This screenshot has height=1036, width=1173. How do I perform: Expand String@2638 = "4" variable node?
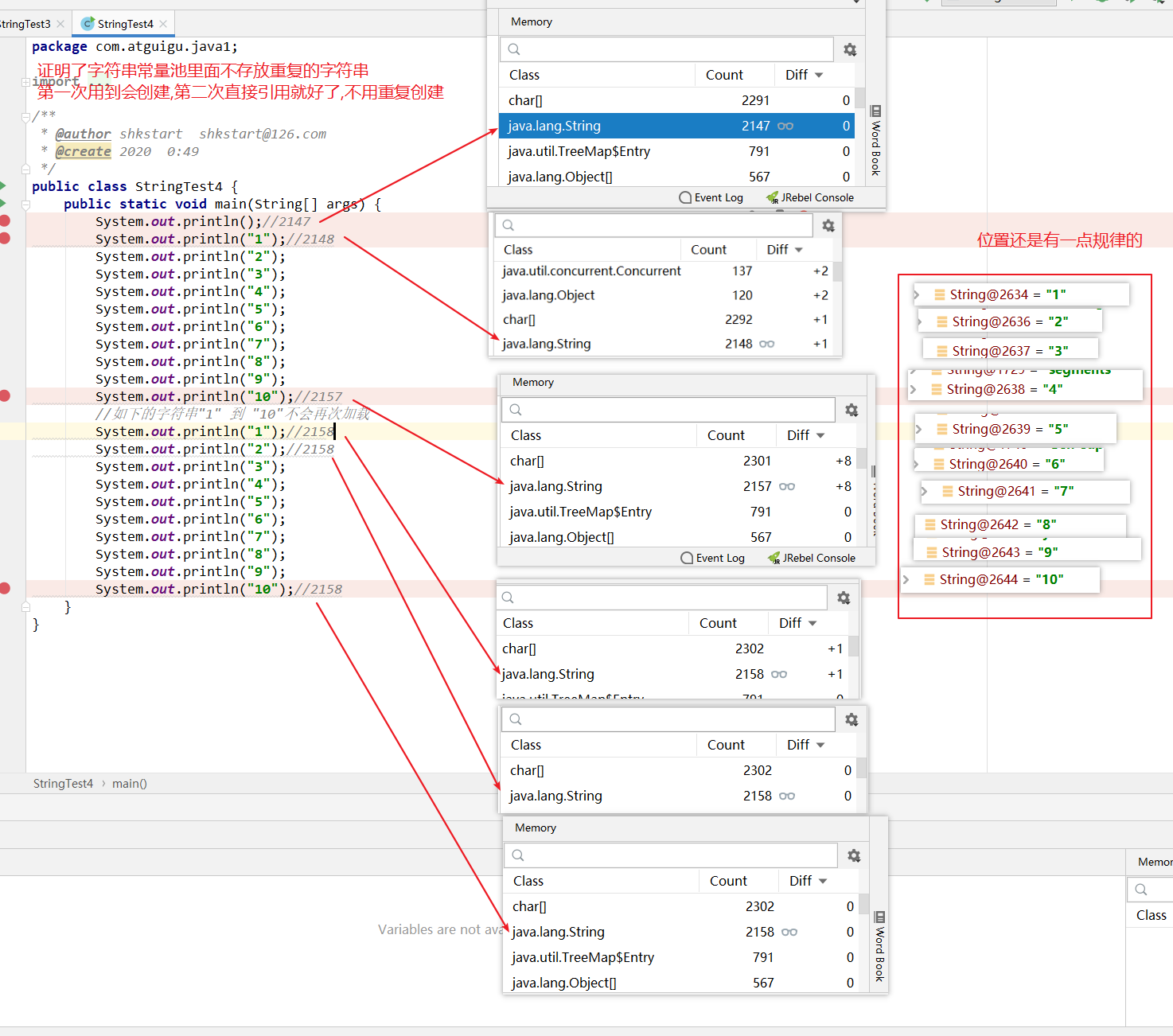point(914,389)
